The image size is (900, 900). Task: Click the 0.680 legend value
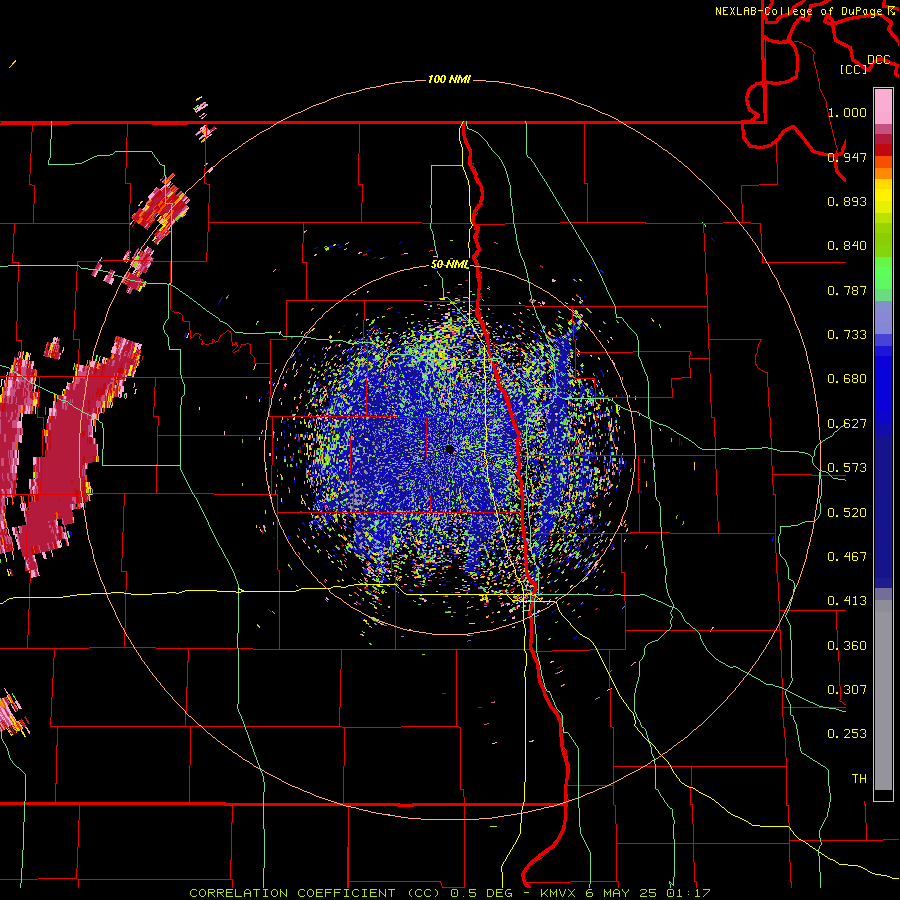coord(847,379)
